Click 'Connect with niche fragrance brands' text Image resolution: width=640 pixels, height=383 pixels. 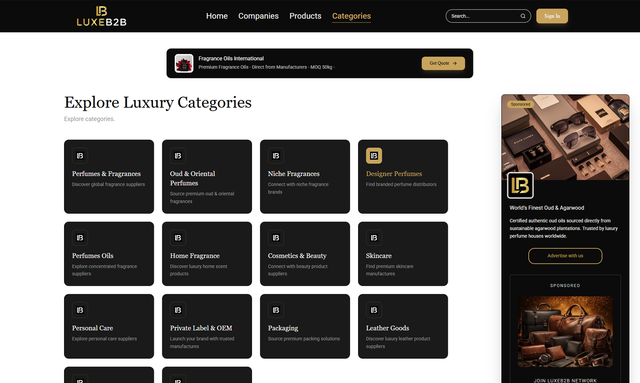(x=298, y=188)
